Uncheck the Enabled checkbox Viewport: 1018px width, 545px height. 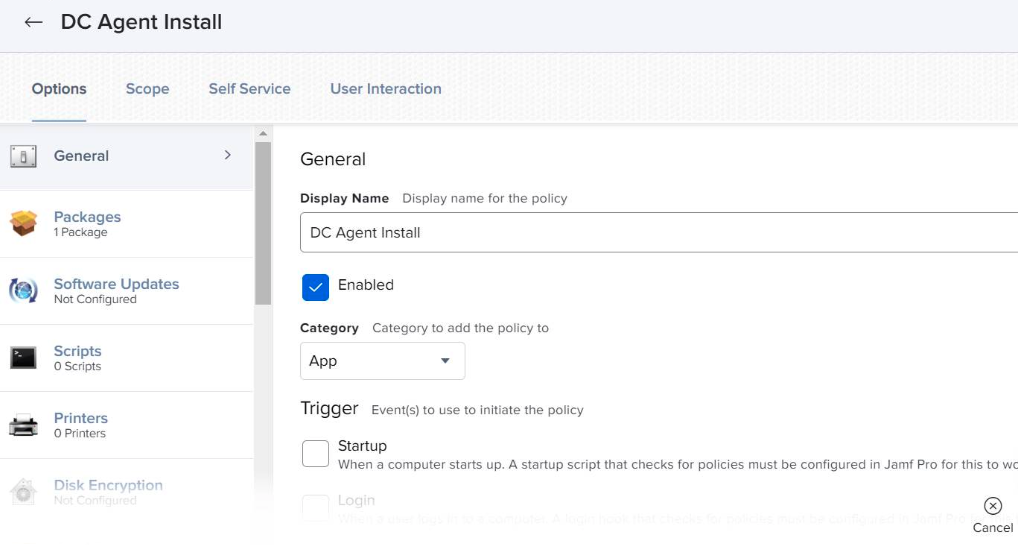(315, 287)
